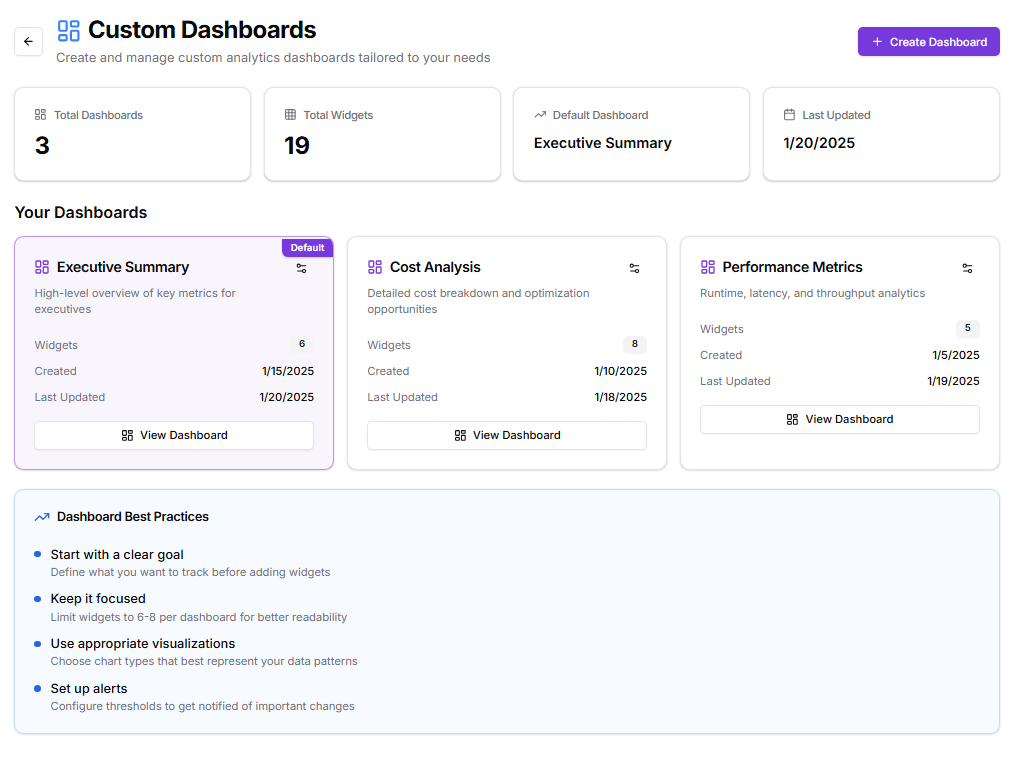This screenshot has height=769, width=1016.
Task: Click the Your Dashboards section heading
Action: point(81,212)
